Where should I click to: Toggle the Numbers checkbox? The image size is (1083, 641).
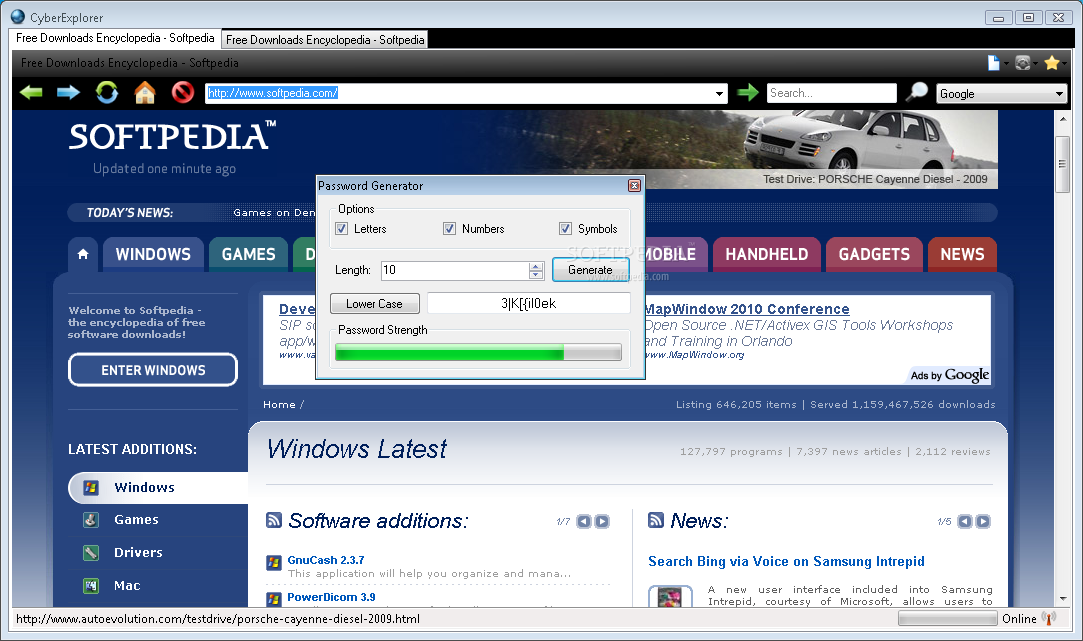(449, 229)
